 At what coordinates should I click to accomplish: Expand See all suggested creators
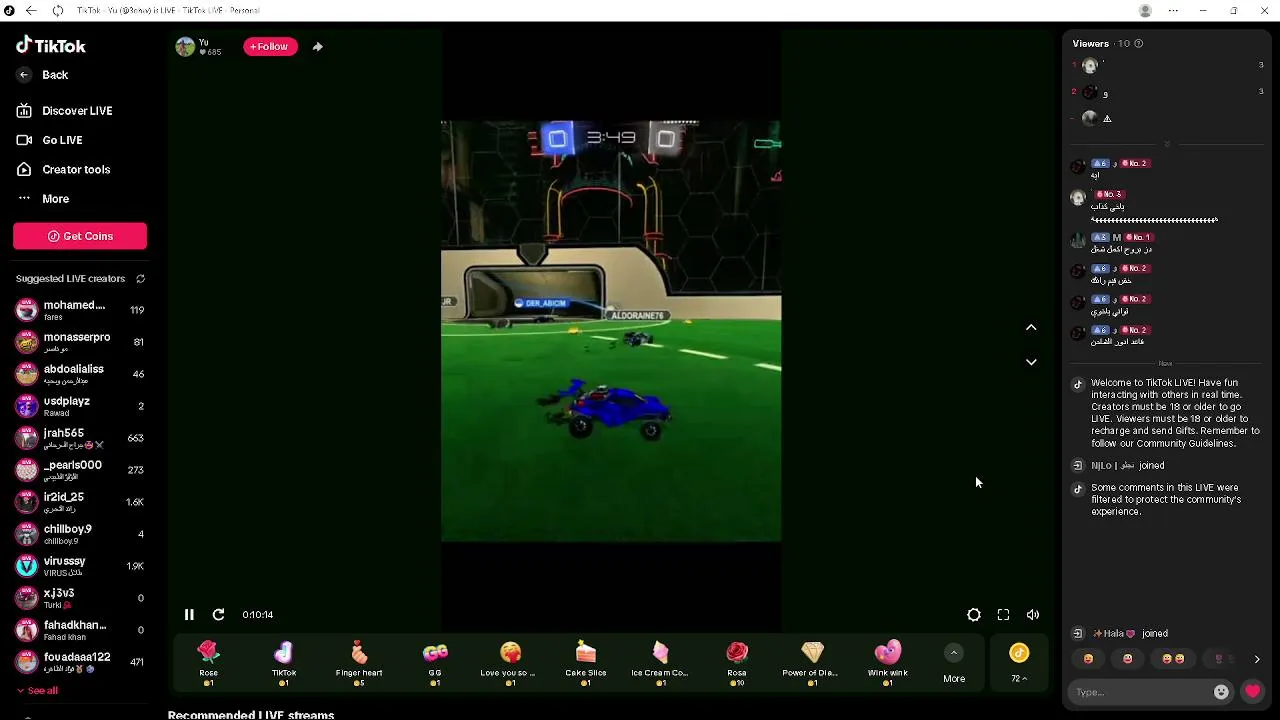point(37,691)
